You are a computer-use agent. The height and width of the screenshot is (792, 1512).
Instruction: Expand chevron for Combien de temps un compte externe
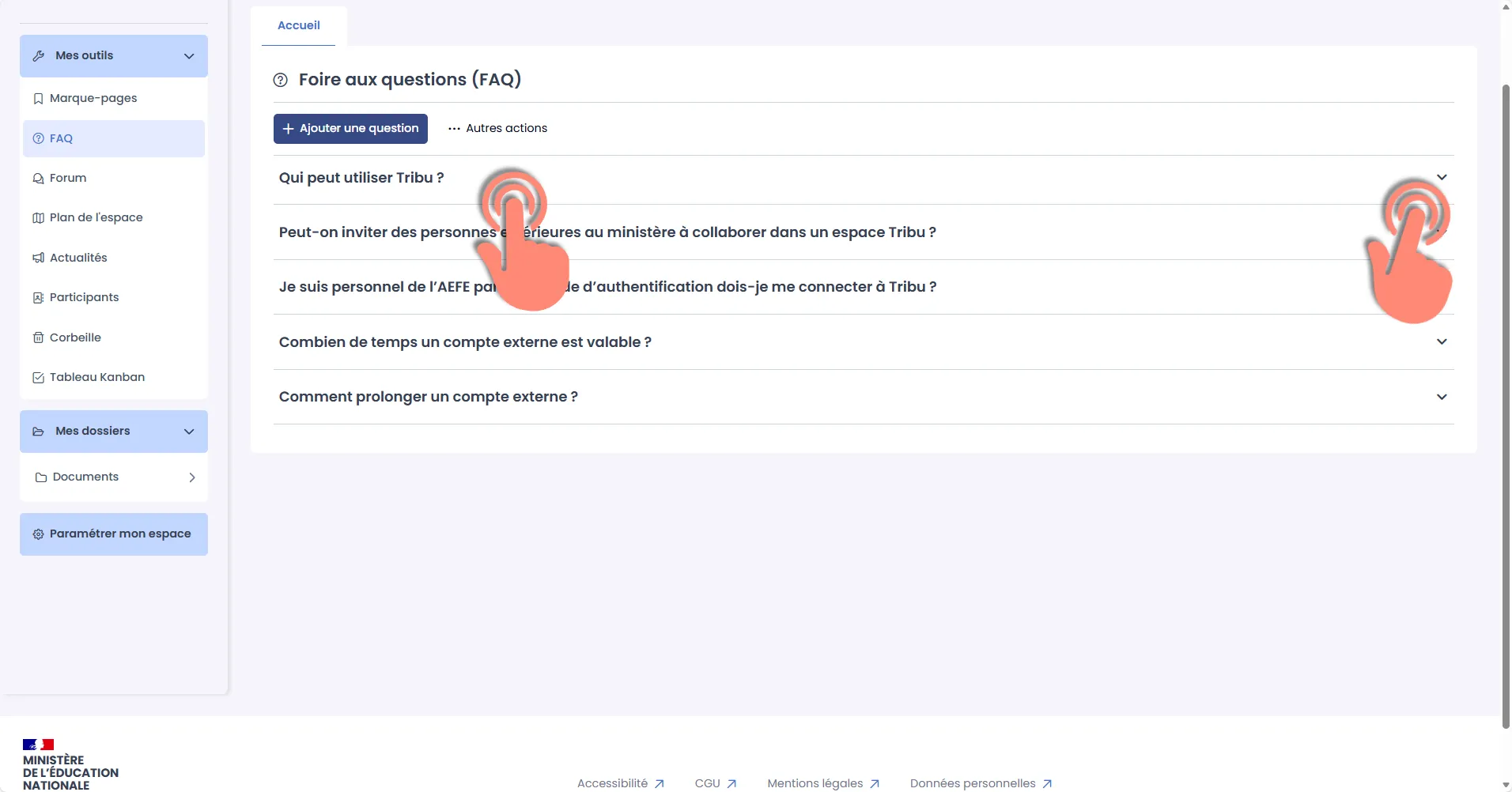[1442, 342]
